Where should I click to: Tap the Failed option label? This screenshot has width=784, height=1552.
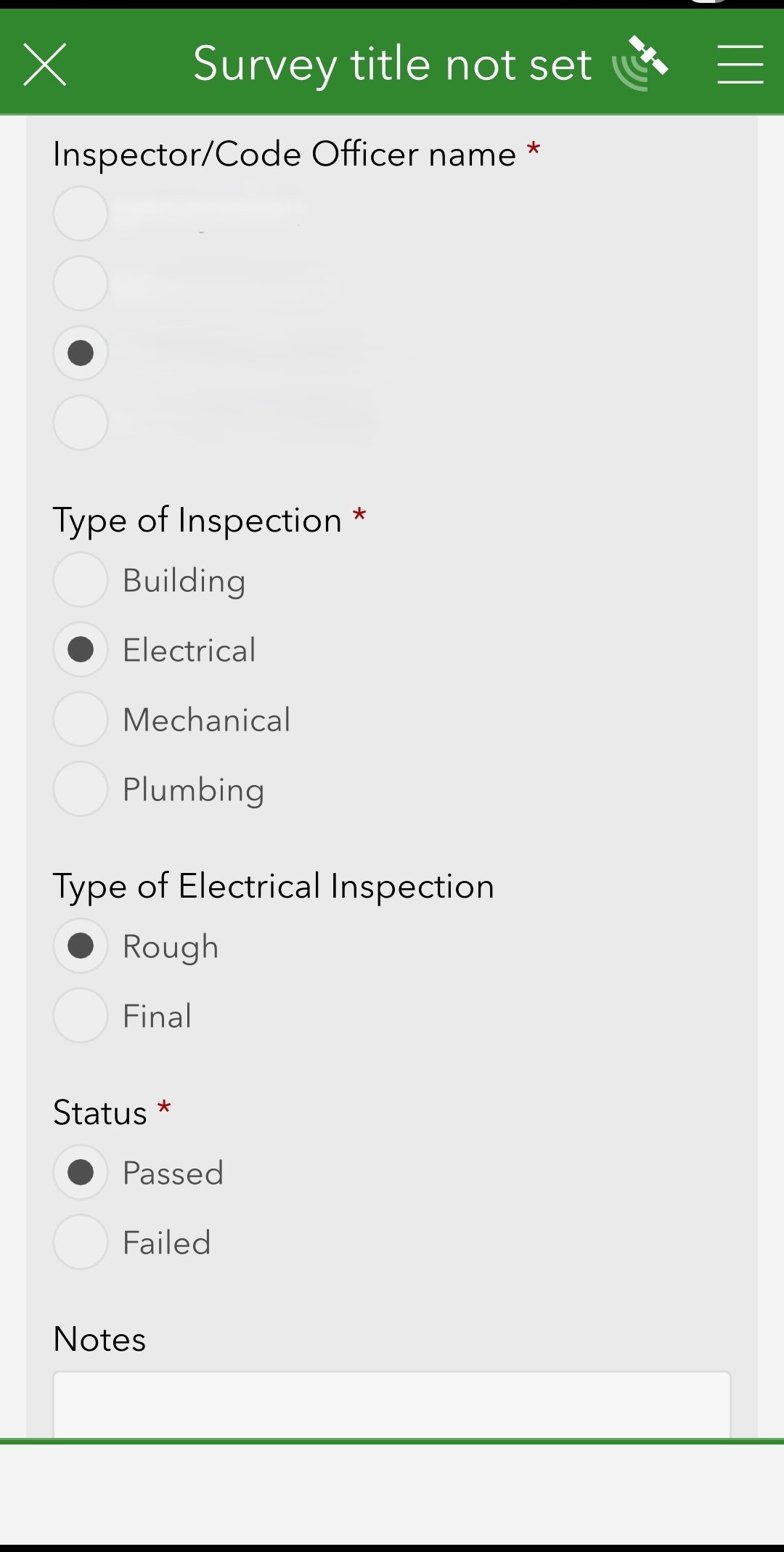[x=167, y=1243]
